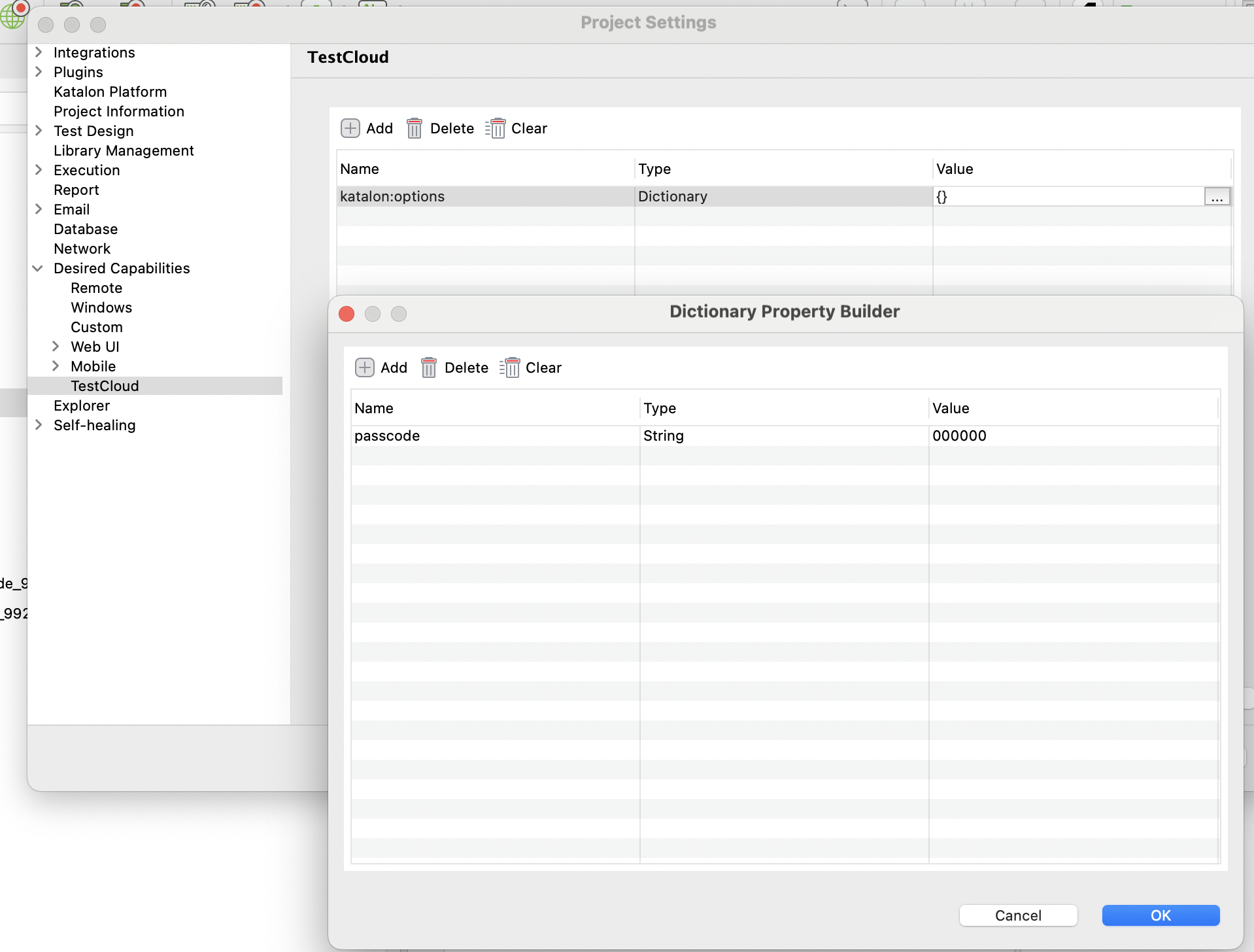1254x952 pixels.
Task: Click the Delete trash icon in TestCloud panel
Action: point(415,128)
